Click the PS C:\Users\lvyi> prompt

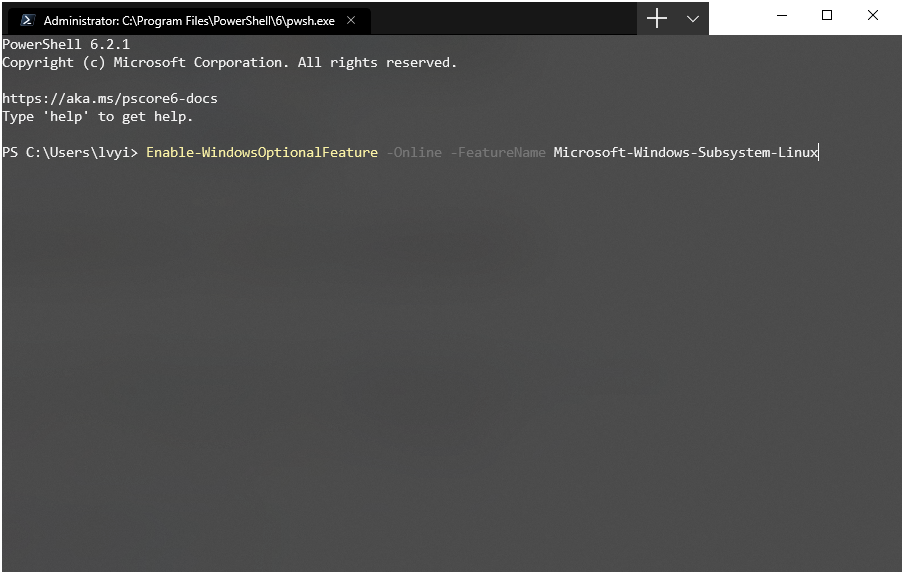(70, 153)
